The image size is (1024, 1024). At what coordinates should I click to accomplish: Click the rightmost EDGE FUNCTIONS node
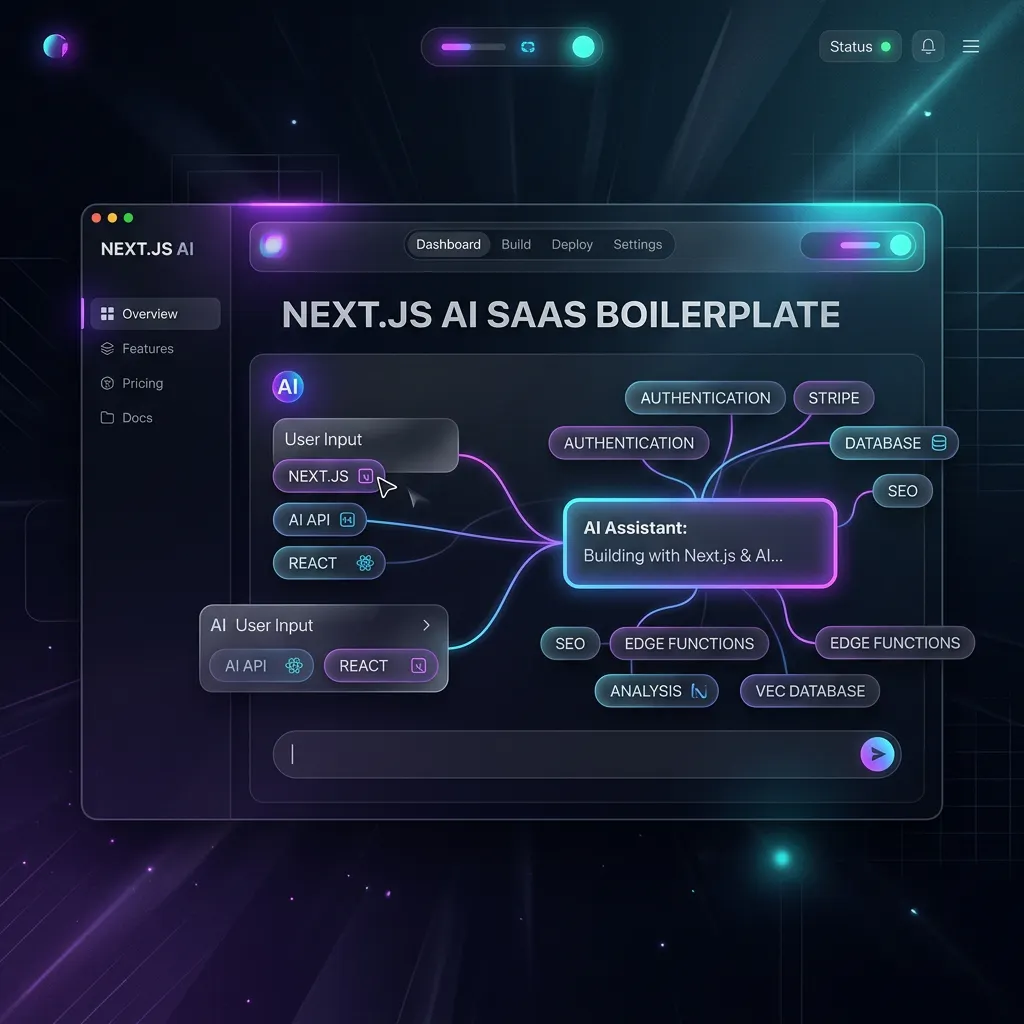point(895,643)
